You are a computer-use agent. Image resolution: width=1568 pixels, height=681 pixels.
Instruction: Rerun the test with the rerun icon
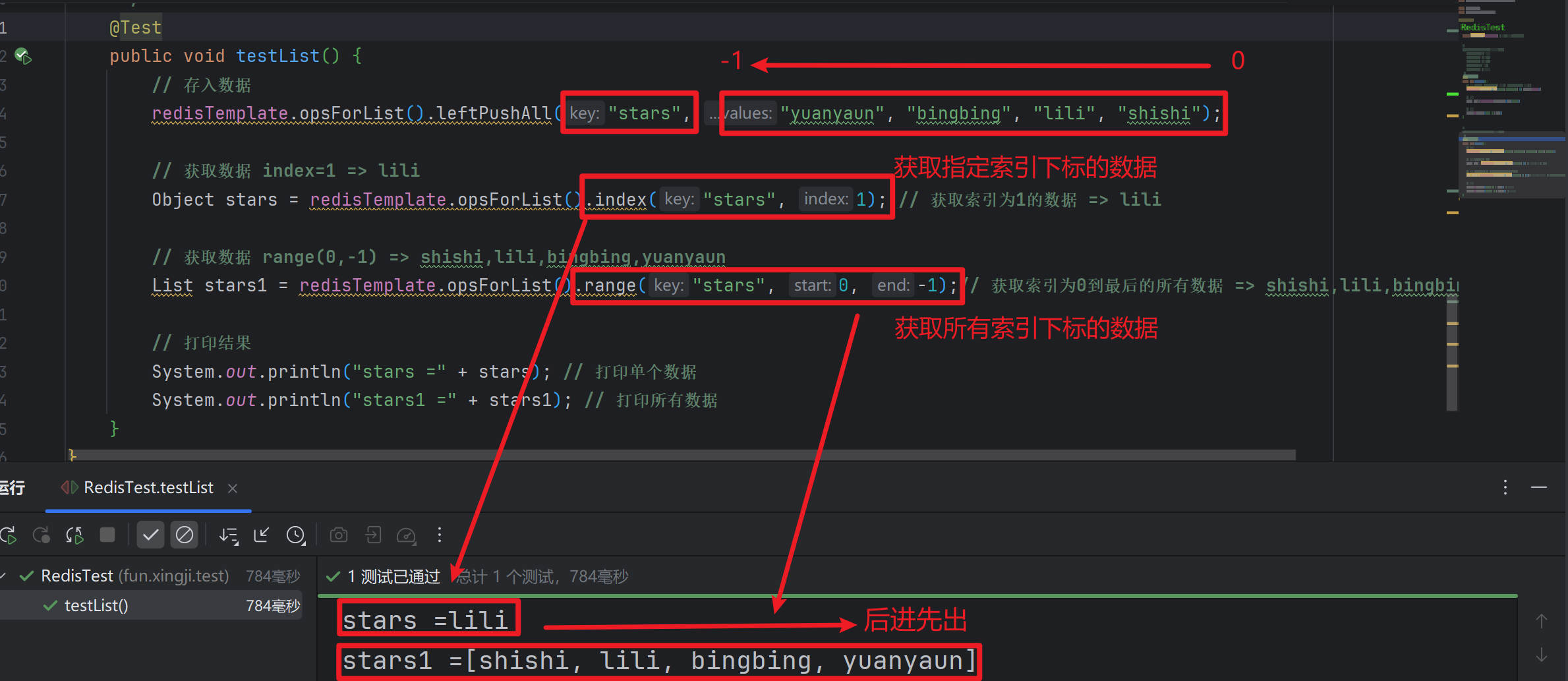(x=9, y=535)
